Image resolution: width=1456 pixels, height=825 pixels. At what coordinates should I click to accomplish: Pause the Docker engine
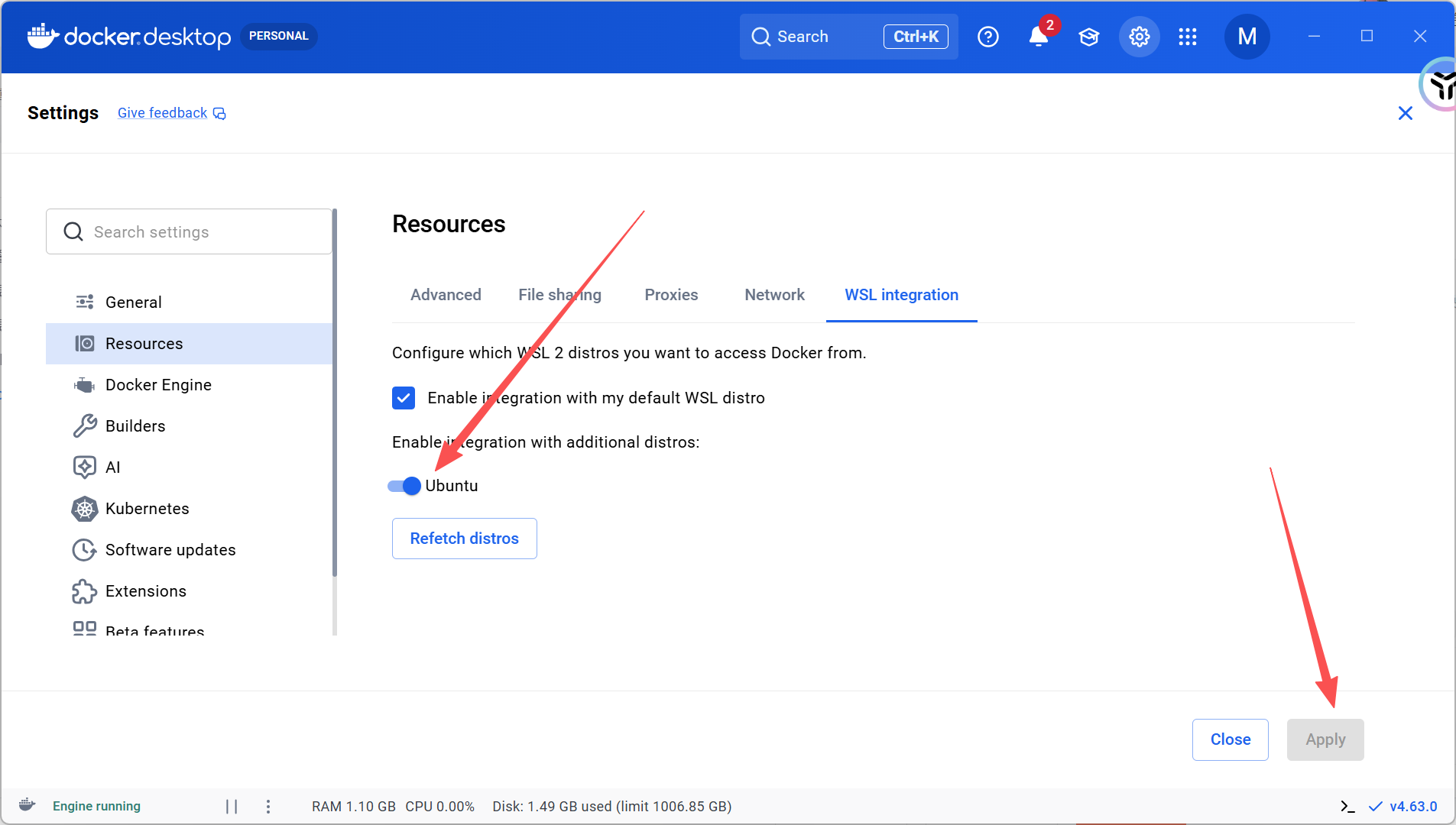pos(232,806)
